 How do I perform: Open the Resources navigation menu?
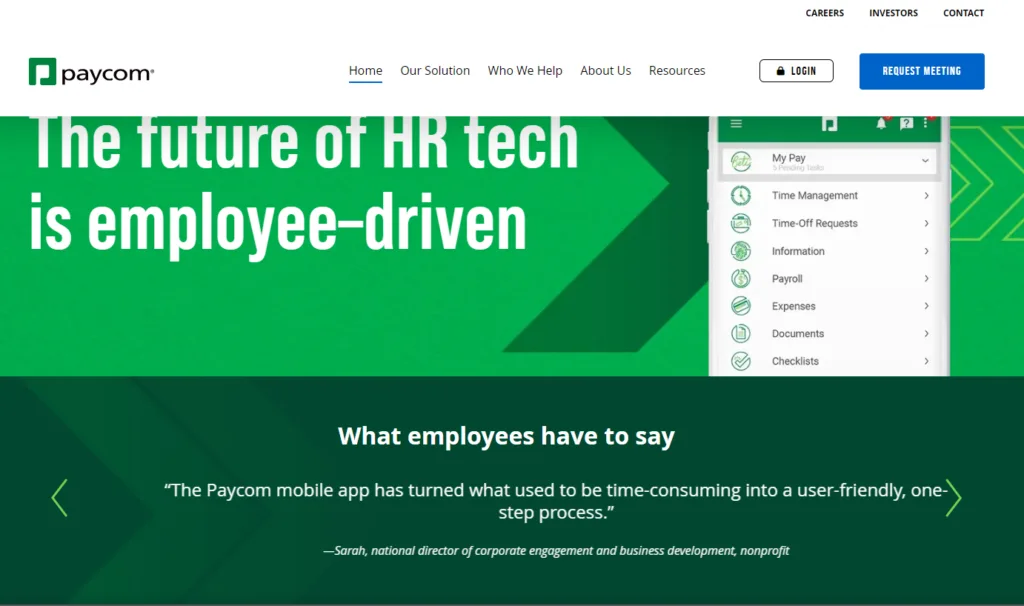point(677,70)
